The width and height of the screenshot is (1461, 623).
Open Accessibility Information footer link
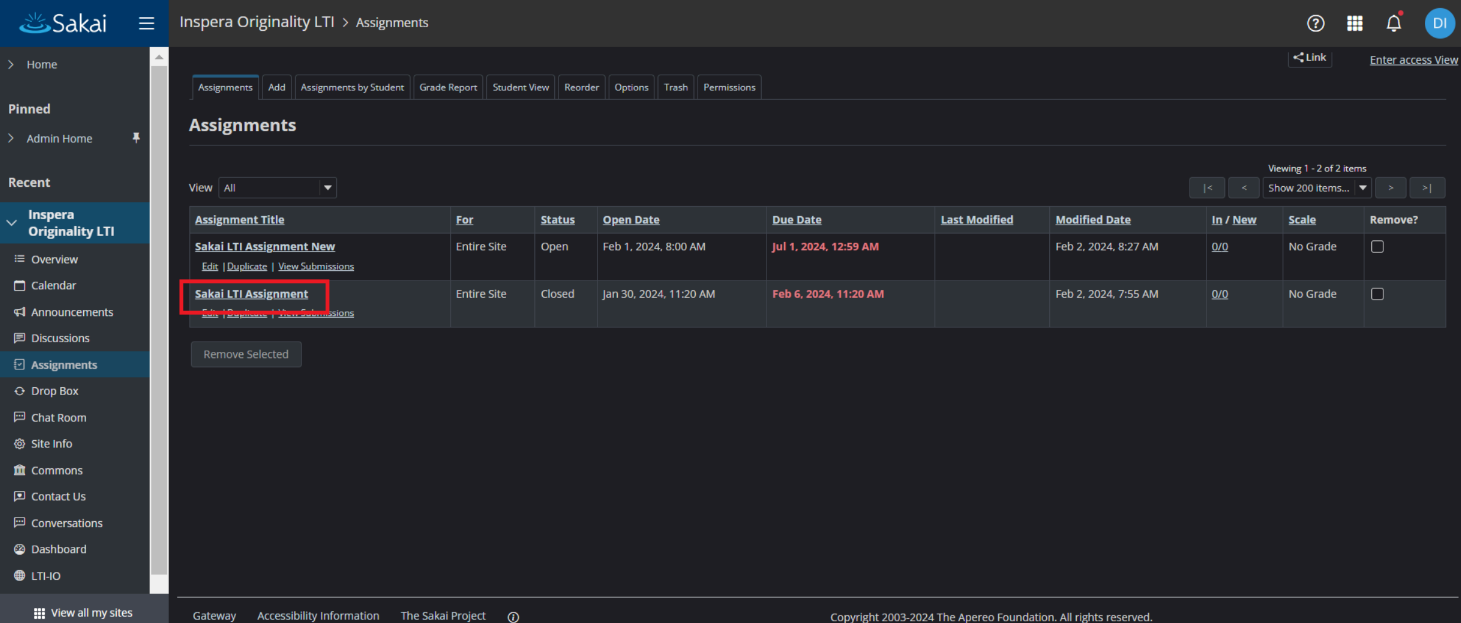[318, 616]
